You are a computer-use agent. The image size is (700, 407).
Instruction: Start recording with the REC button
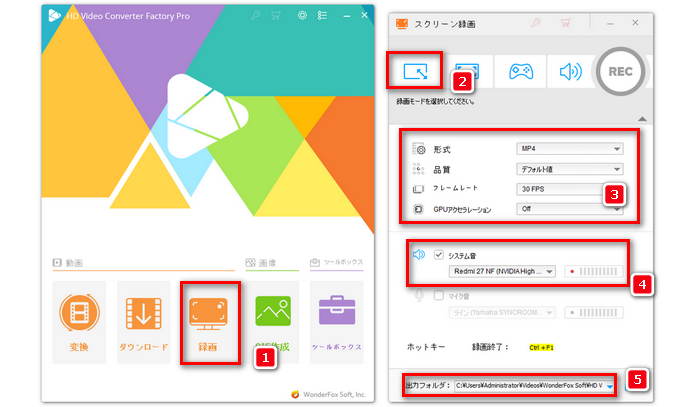(620, 71)
